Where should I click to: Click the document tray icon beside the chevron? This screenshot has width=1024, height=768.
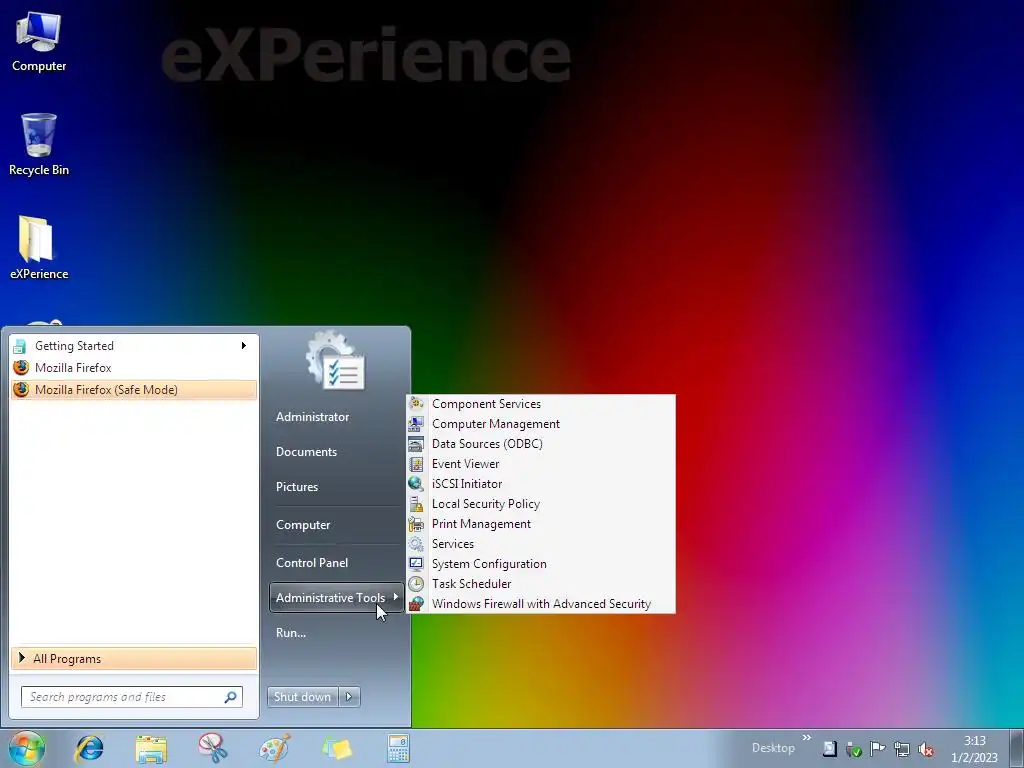829,749
